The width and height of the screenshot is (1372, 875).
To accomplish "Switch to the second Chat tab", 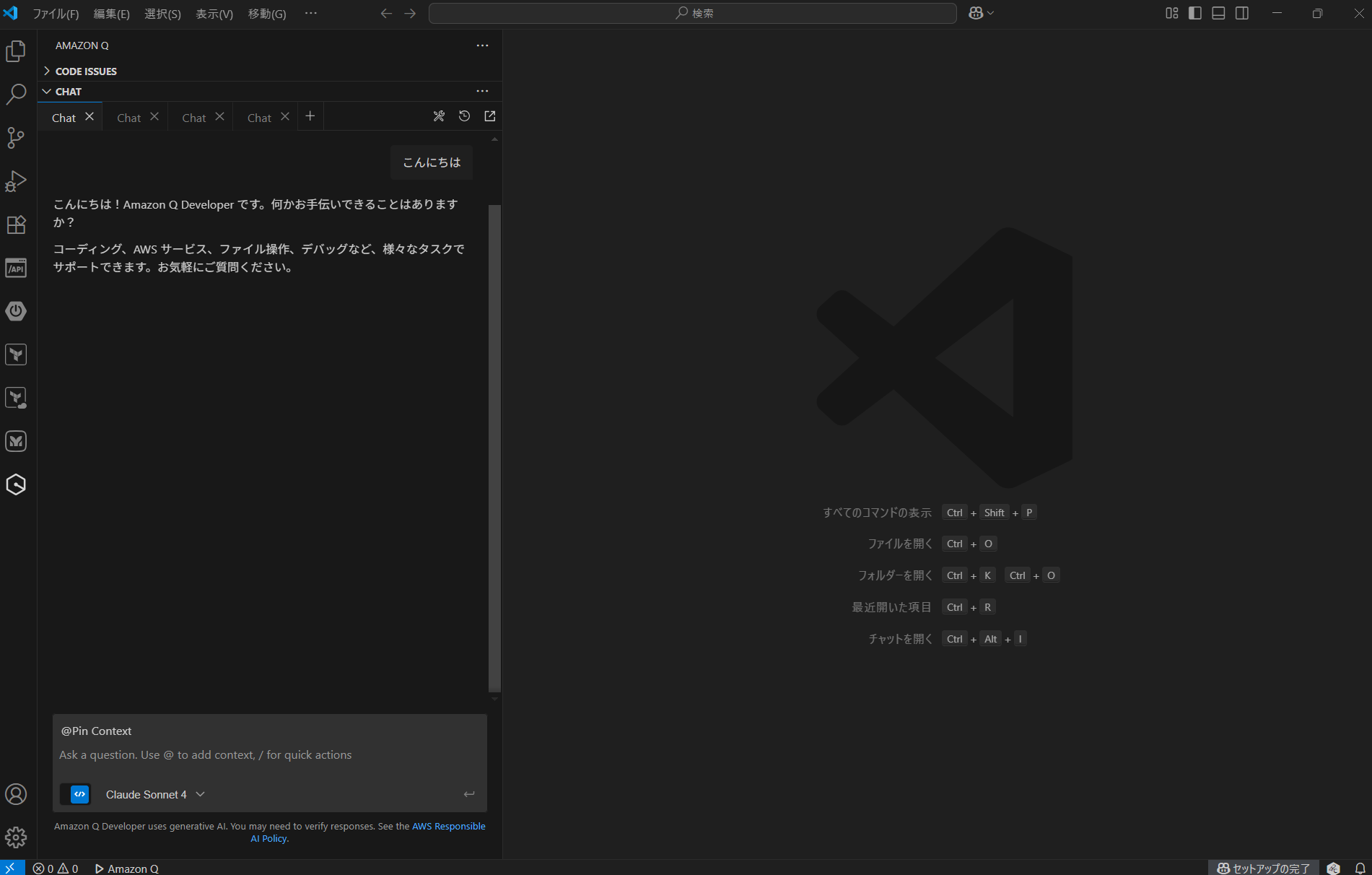I will click(x=128, y=118).
